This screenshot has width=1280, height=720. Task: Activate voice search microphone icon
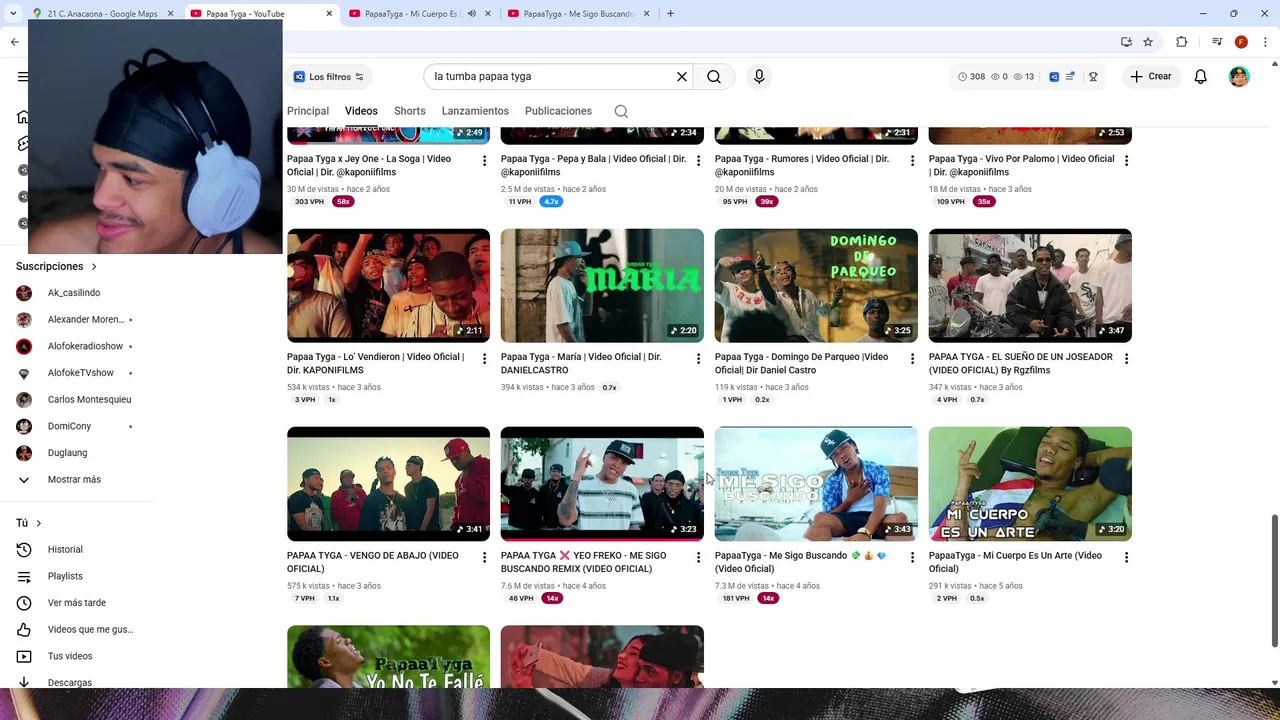(x=759, y=77)
